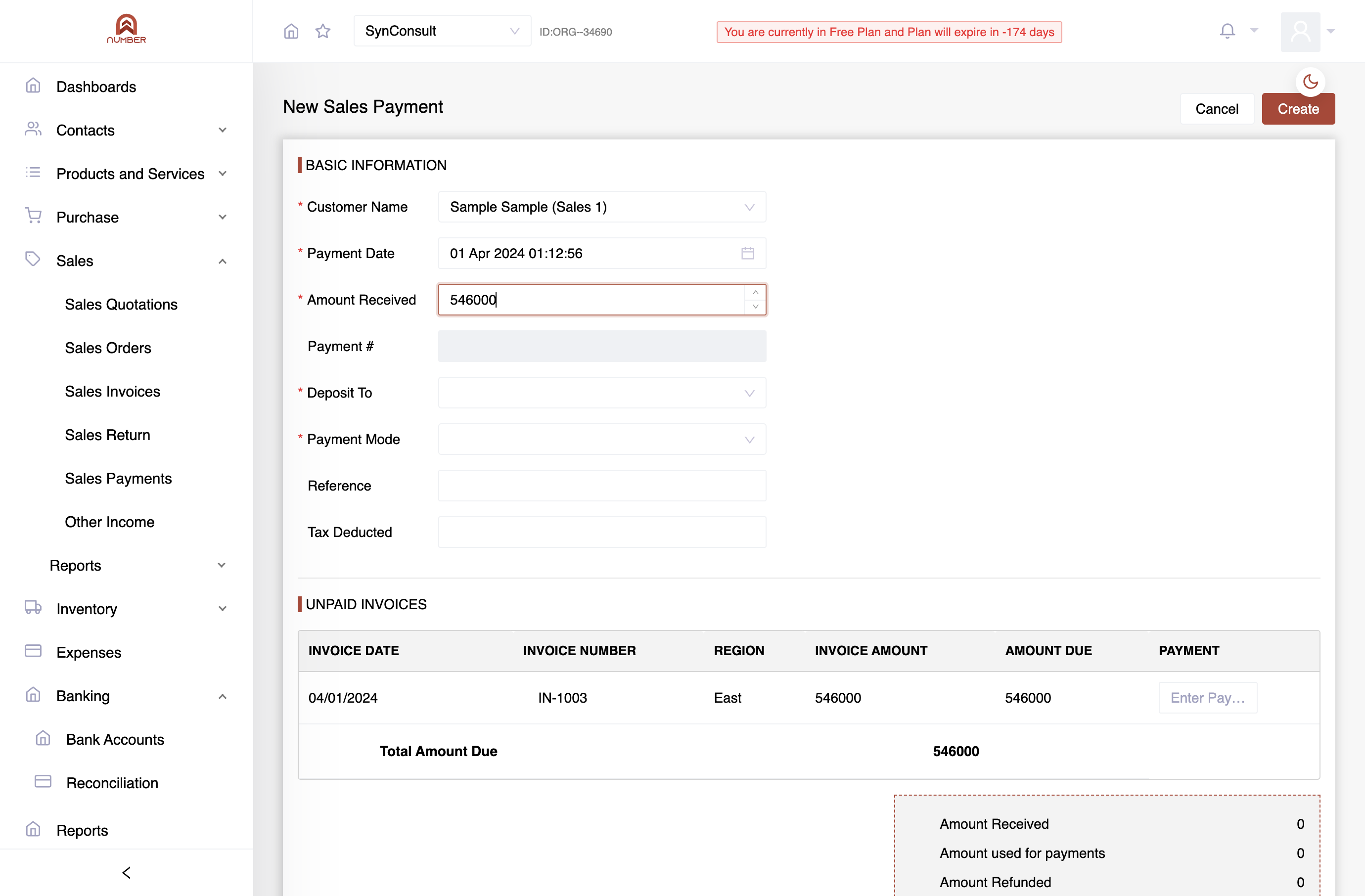
Task: Click payment input for invoice IN-1003
Action: point(1208,698)
